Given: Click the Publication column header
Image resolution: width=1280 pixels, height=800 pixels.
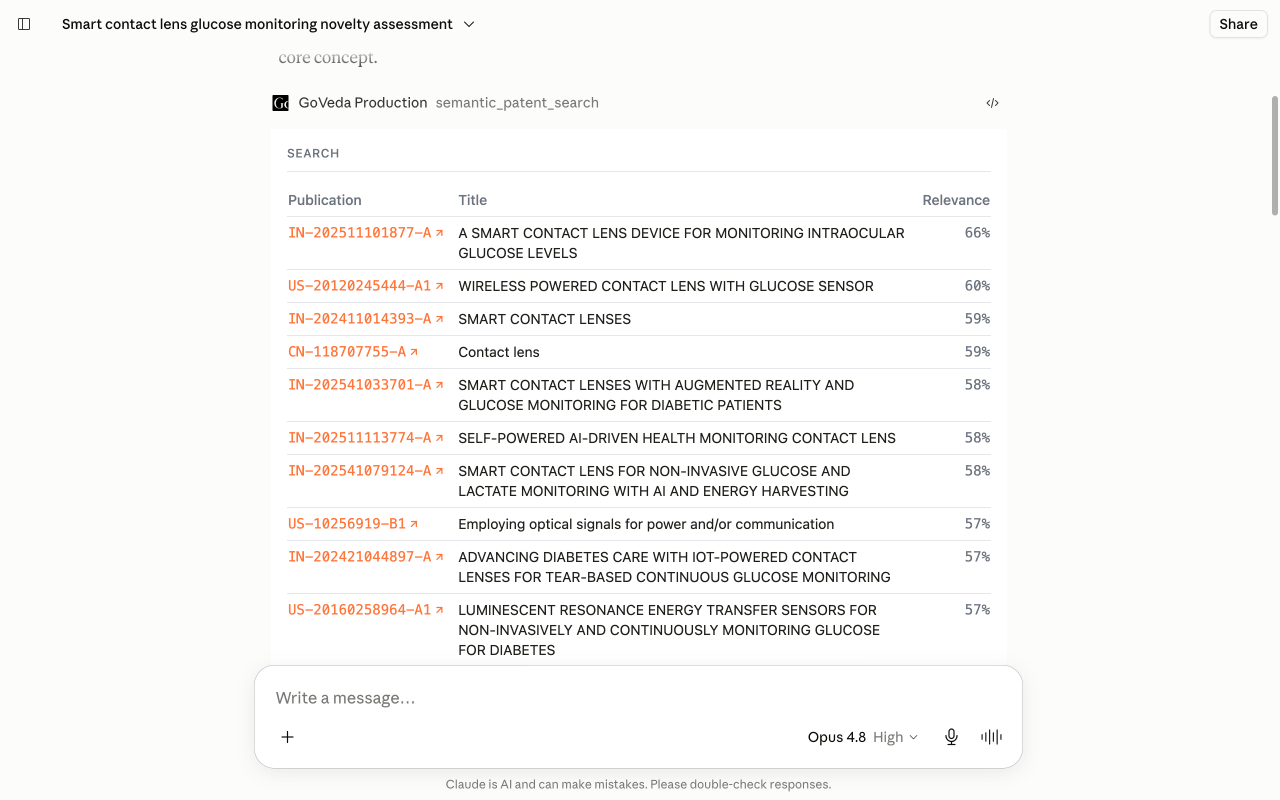Looking at the screenshot, I should pos(325,200).
